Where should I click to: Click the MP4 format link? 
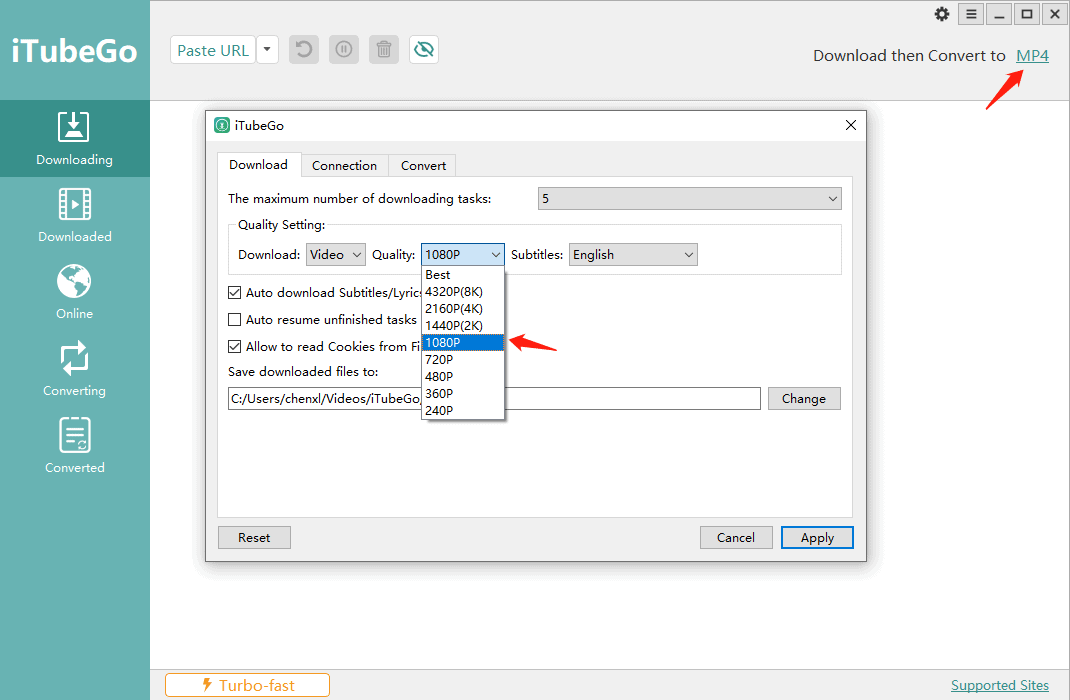pos(1032,56)
